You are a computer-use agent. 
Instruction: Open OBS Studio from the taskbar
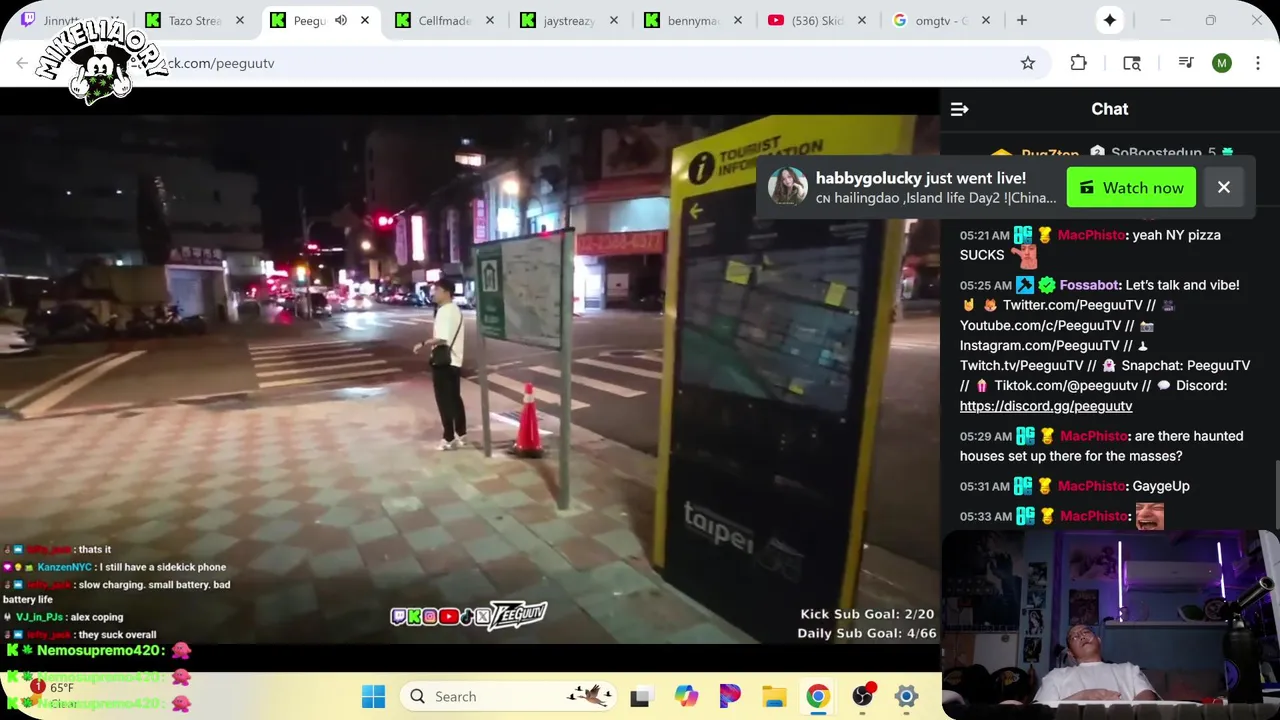(862, 696)
